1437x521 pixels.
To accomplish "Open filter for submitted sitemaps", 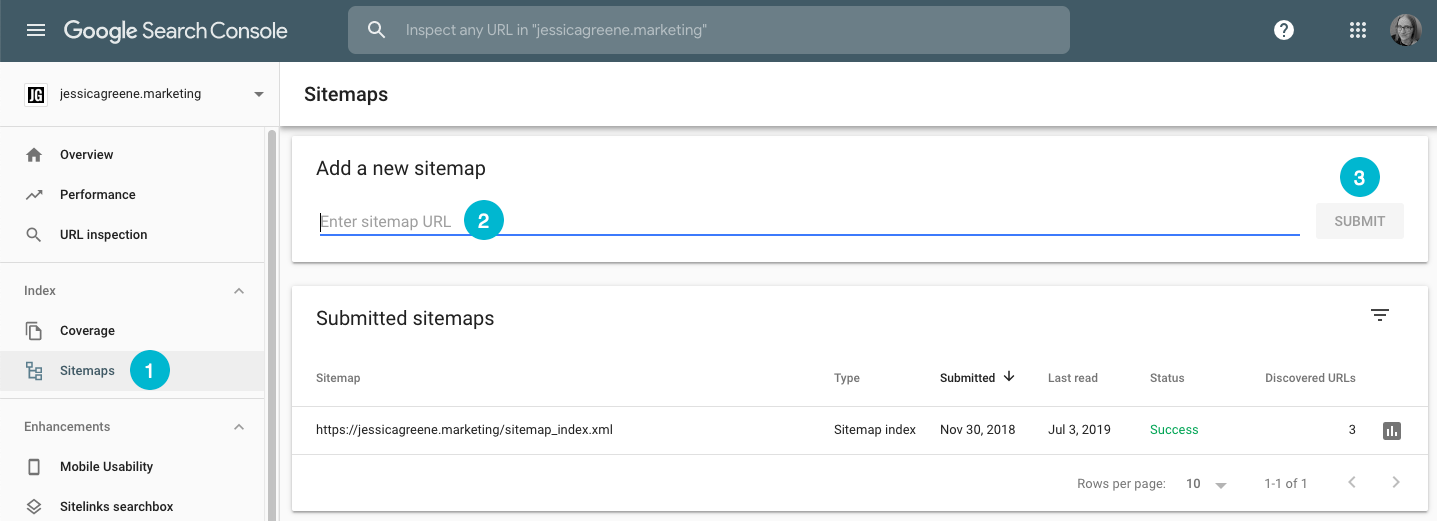I will [1380, 316].
